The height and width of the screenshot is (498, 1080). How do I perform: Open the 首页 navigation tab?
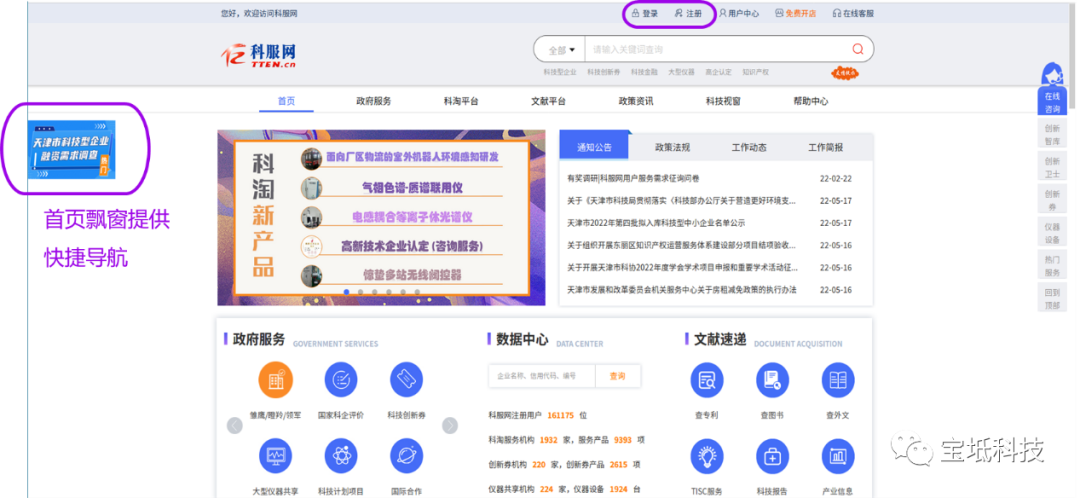coord(287,101)
